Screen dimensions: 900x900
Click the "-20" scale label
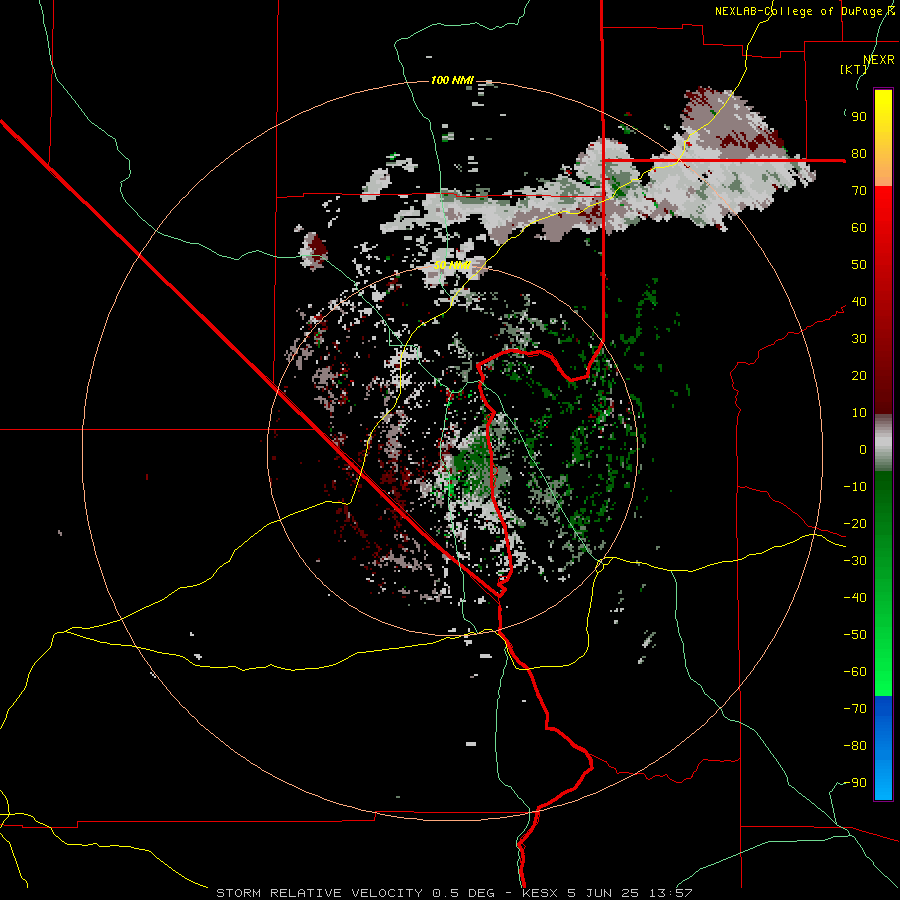855,524
